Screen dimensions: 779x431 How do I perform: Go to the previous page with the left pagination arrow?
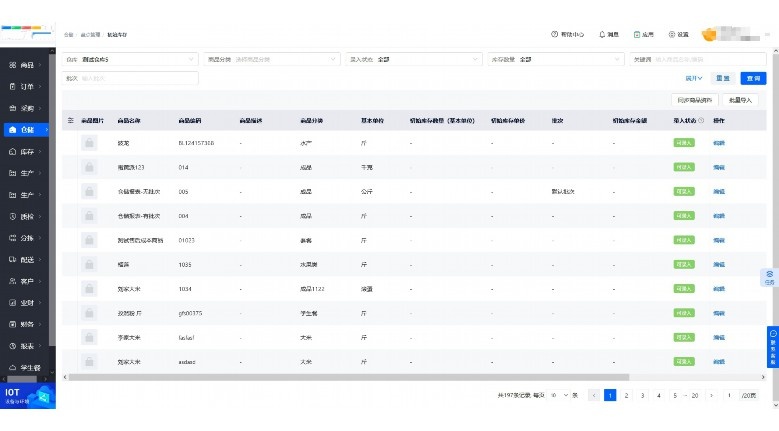click(594, 395)
